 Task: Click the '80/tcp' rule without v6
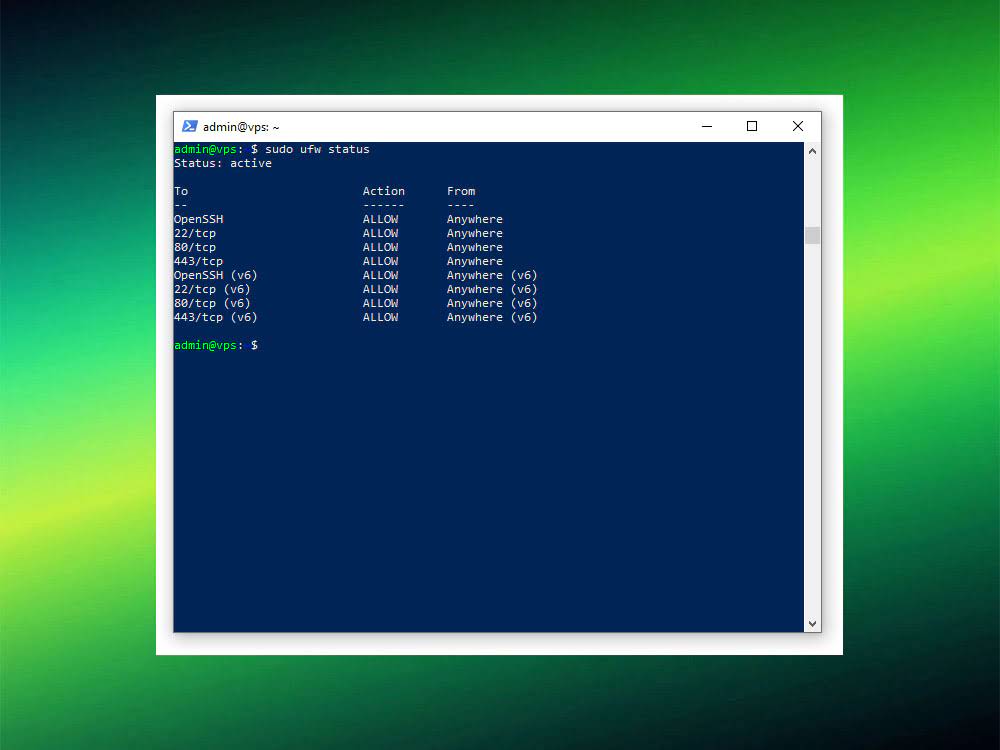(x=195, y=247)
